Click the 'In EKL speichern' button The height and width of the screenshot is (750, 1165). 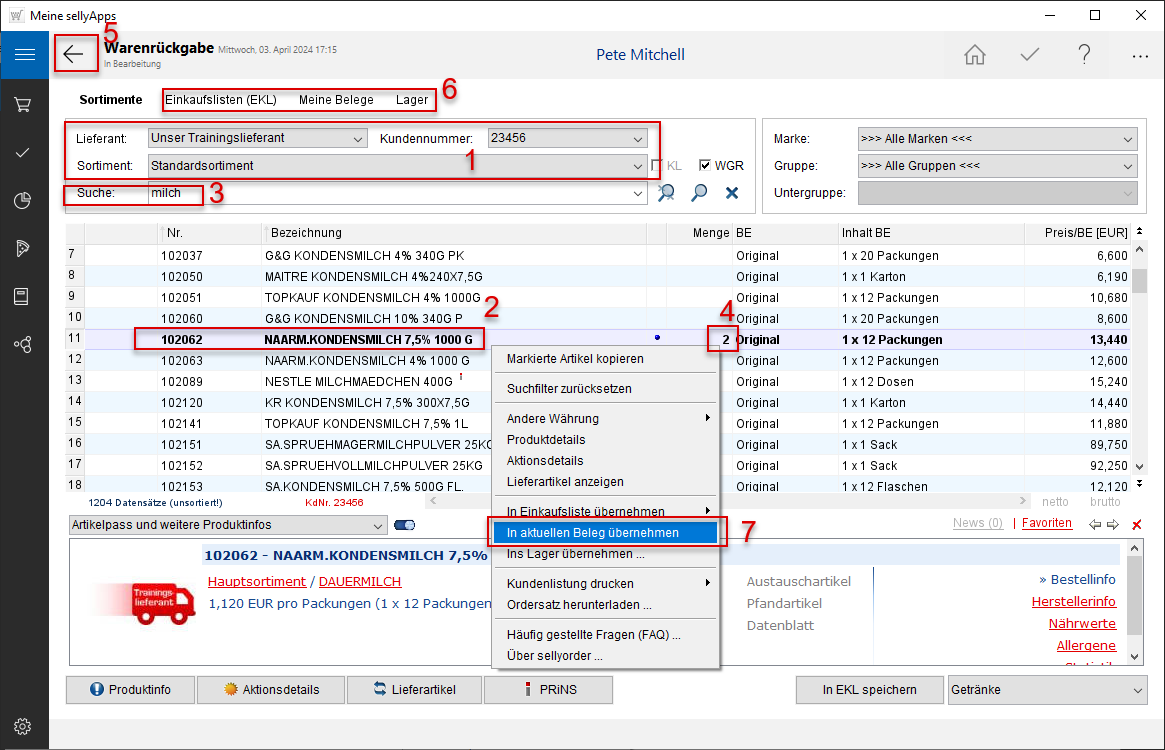(x=869, y=690)
